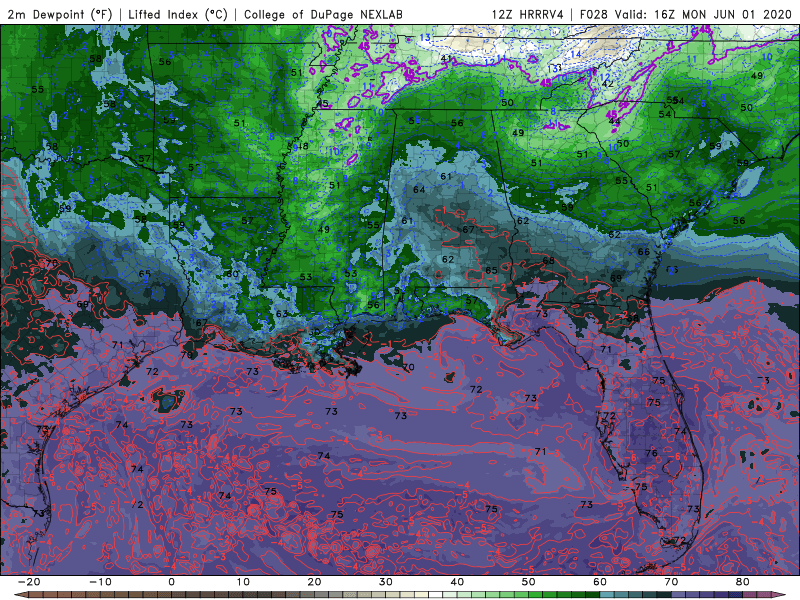800x600 pixels.
Task: Click the 70 tick label on the color bar
Action: (671, 582)
